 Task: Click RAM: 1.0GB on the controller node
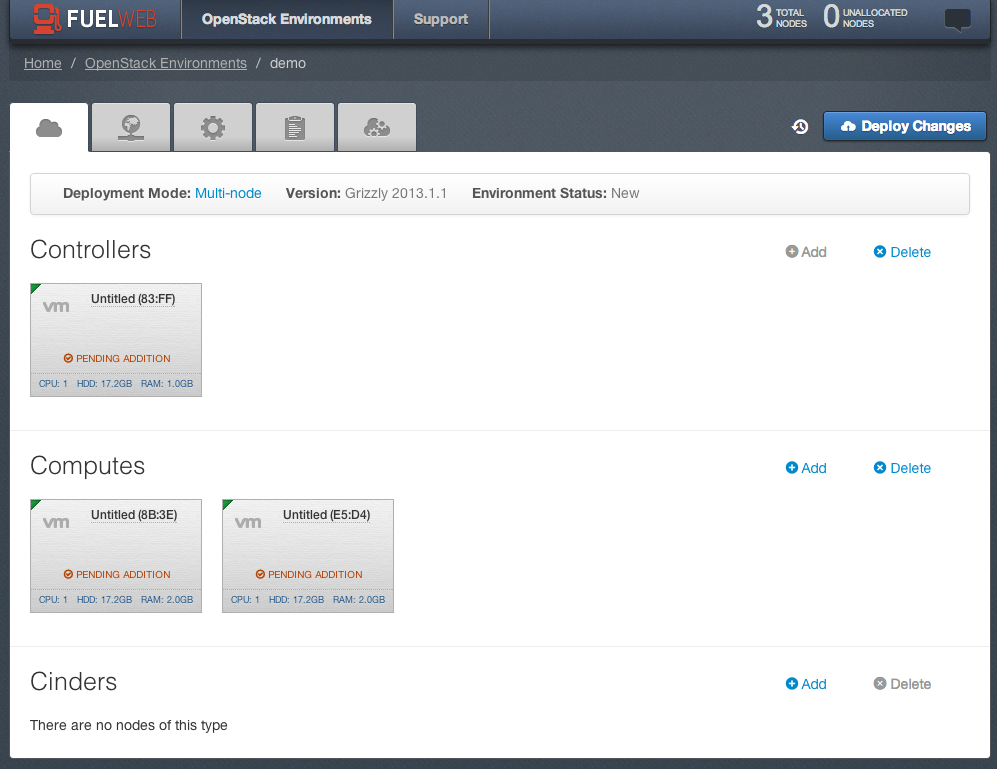click(167, 384)
